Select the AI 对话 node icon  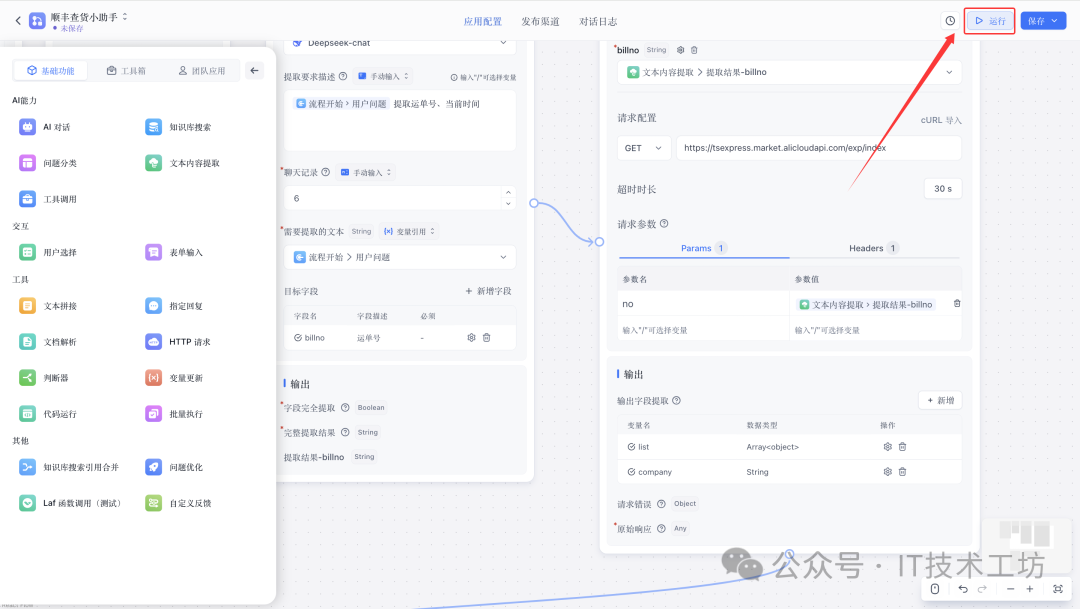click(x=28, y=127)
